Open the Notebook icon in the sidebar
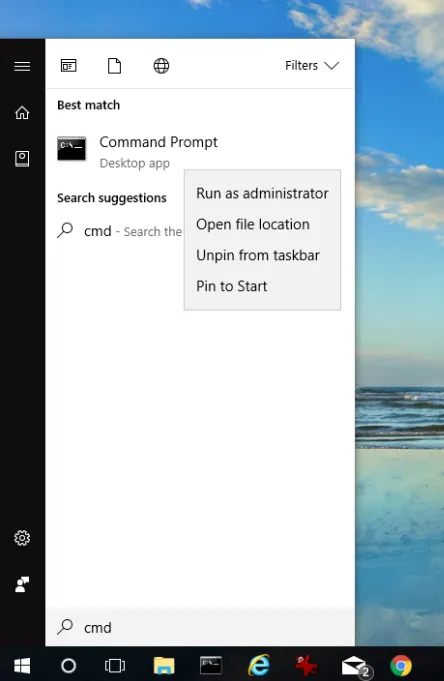This screenshot has height=681, width=444. [x=22, y=159]
